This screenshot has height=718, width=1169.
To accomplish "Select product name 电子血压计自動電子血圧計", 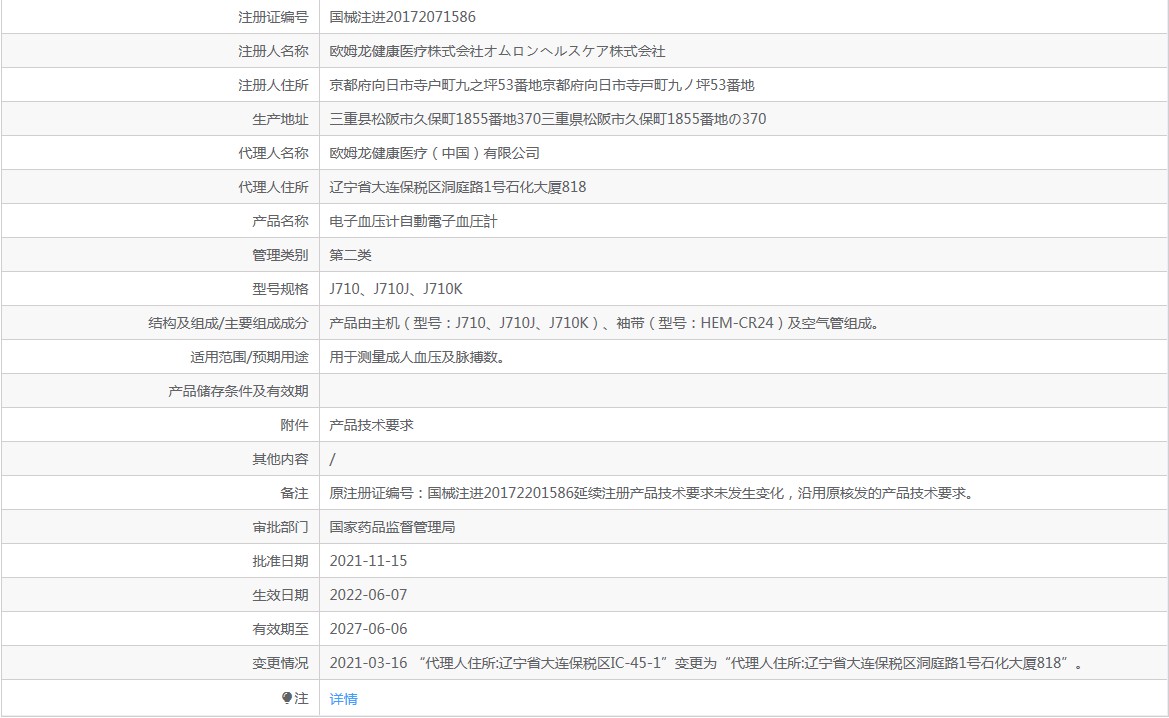I will [413, 221].
